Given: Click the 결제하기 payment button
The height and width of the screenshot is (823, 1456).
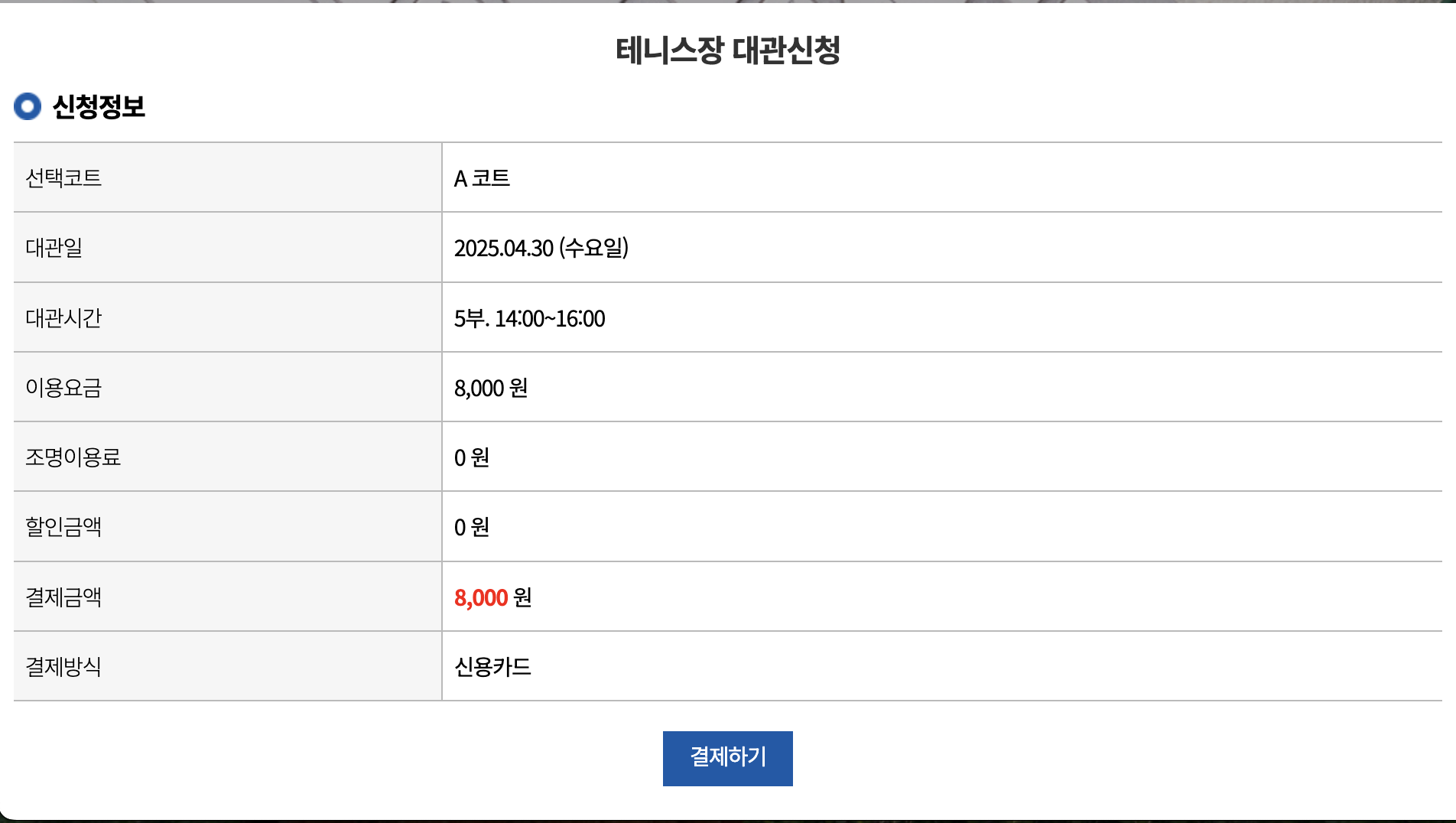Looking at the screenshot, I should 727,758.
